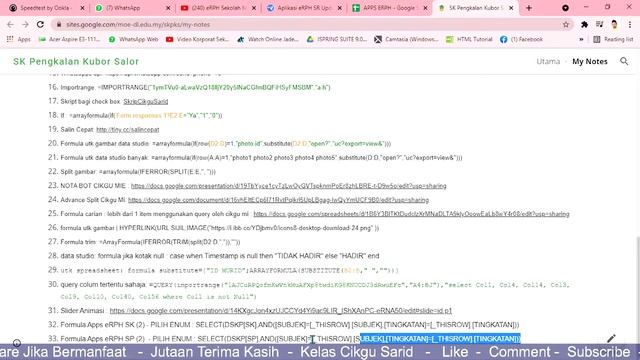640x360 pixels.
Task: Click the page vertical scrollbar
Action: [x=637, y=290]
